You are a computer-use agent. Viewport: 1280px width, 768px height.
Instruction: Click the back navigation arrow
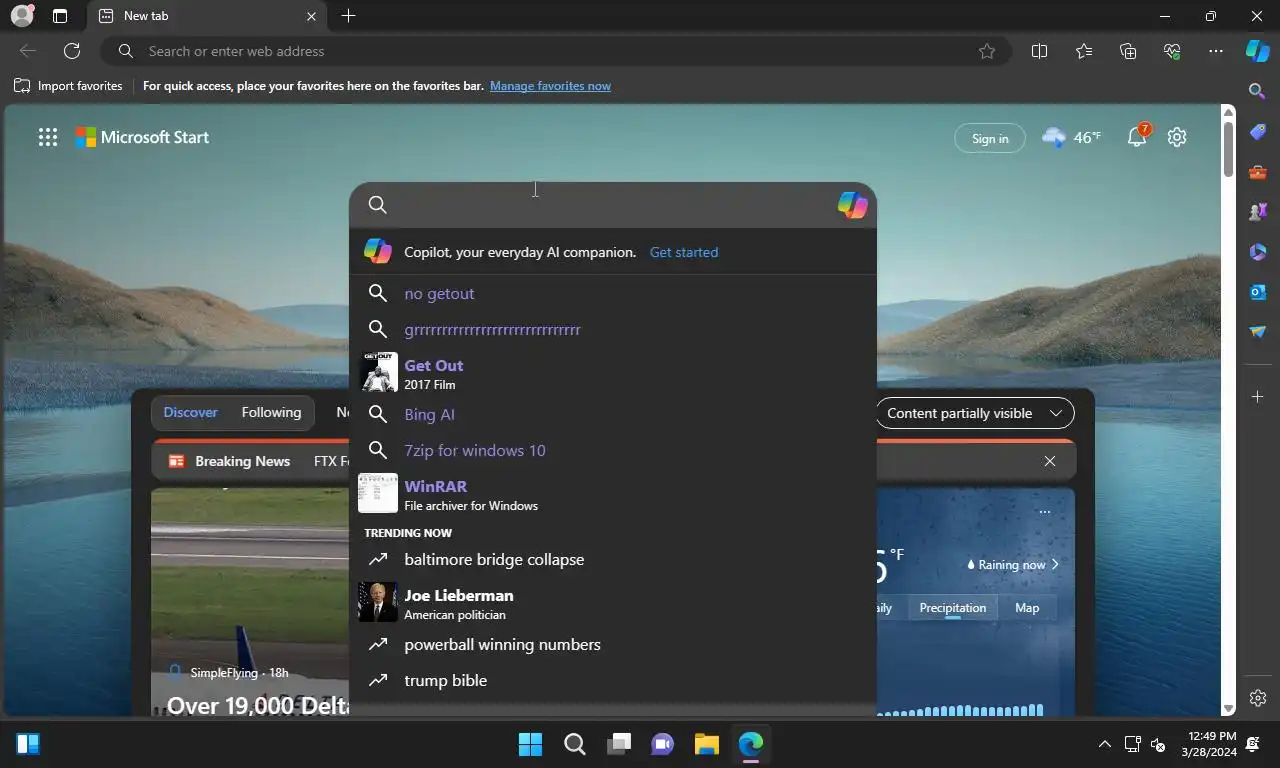(x=28, y=51)
